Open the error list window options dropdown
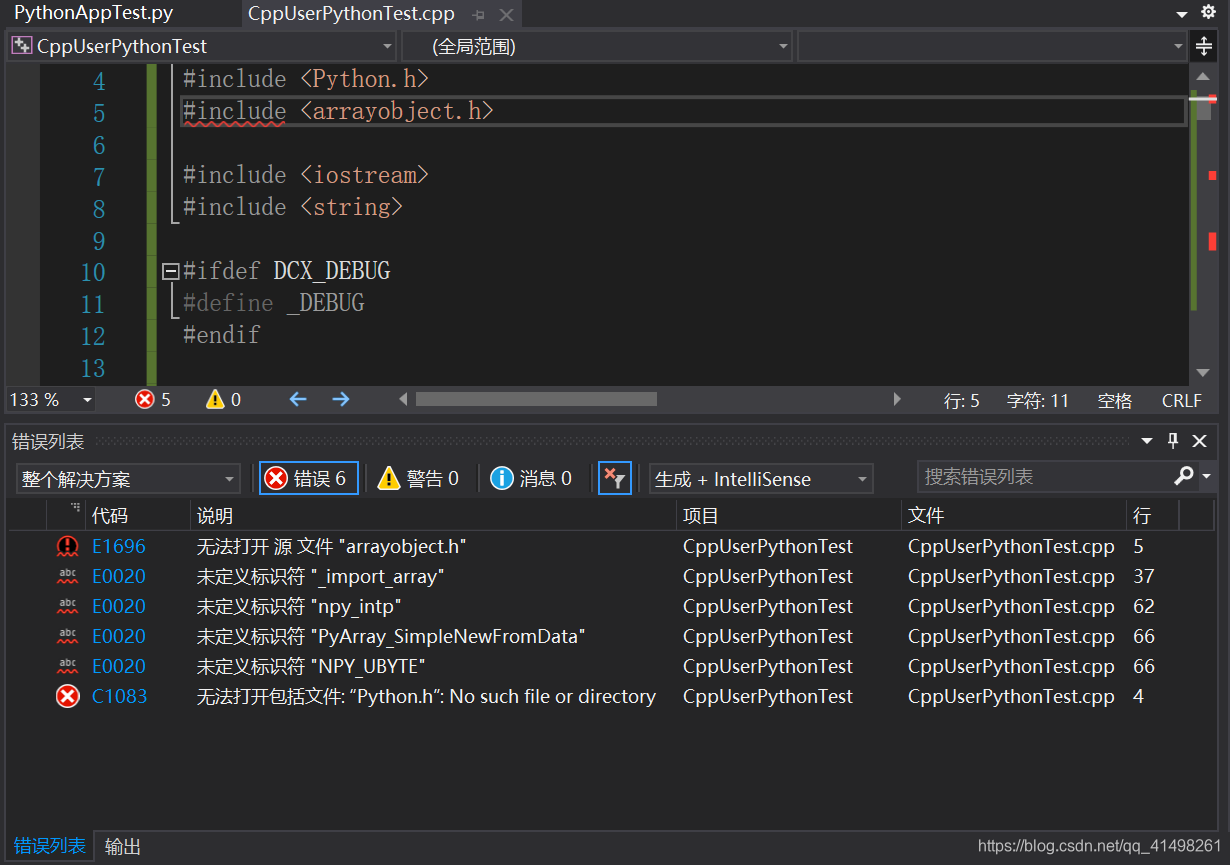Viewport: 1230px width, 865px height. point(1147,441)
